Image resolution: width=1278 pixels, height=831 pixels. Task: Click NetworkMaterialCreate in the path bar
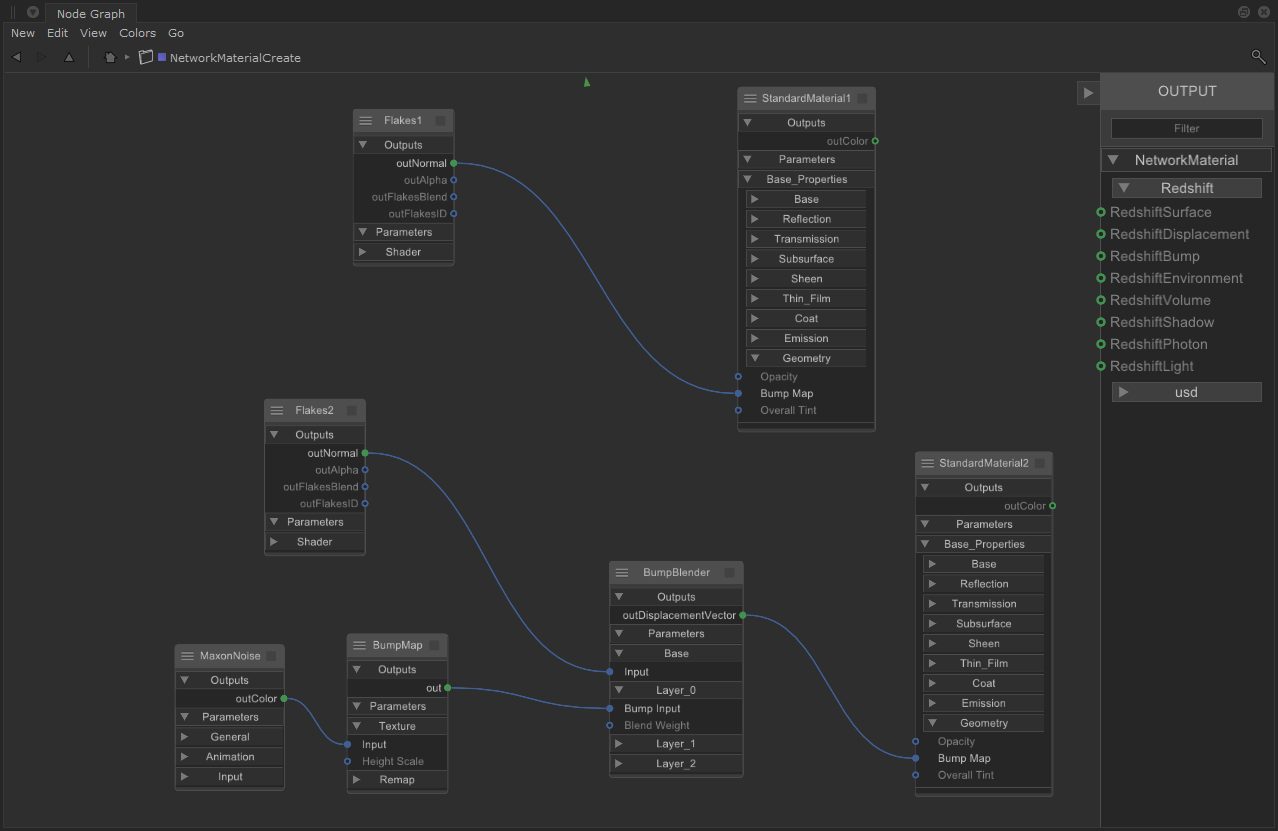point(235,58)
